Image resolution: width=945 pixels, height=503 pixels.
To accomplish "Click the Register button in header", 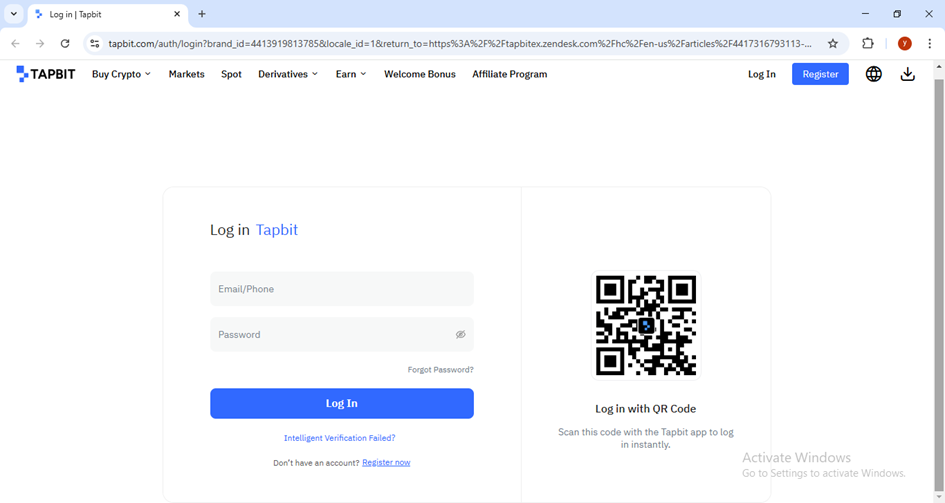I will [x=820, y=74].
